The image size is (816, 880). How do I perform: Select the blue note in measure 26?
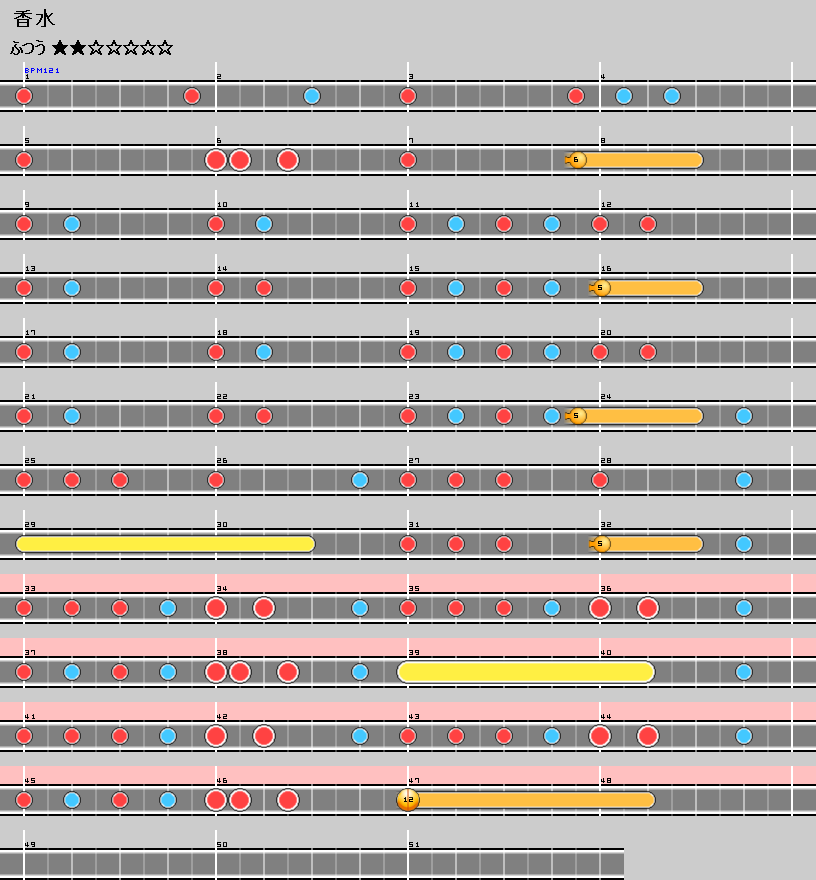pyautogui.click(x=360, y=480)
